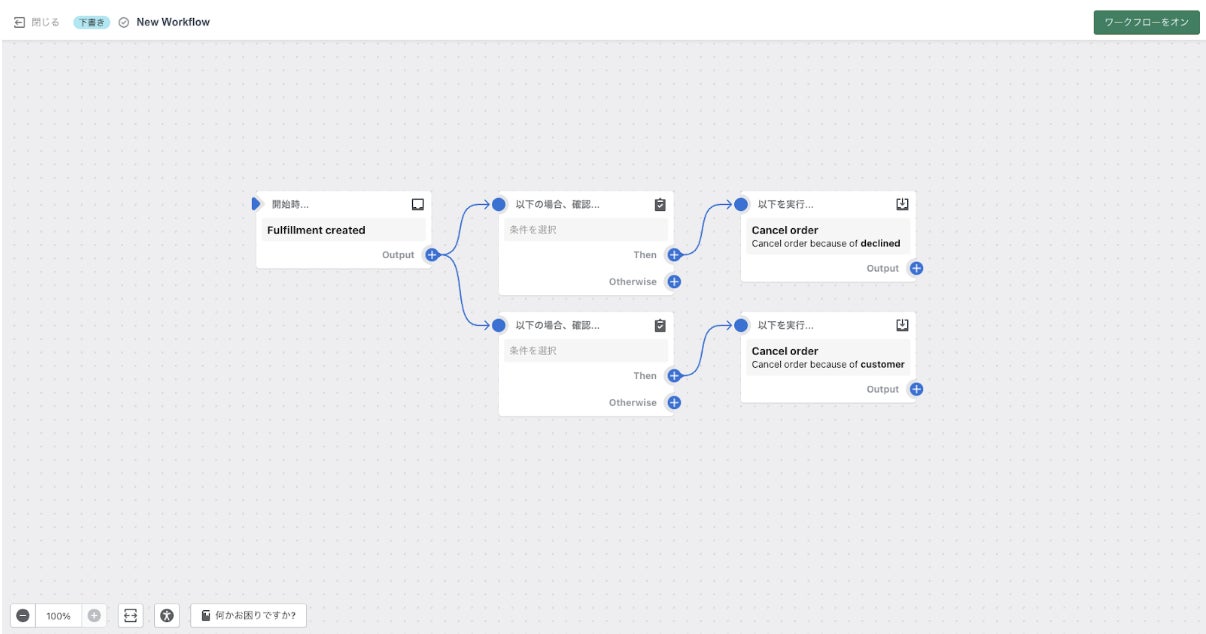Screen dimensions: 1206x634
Task: Open the accessibility options icon
Action: click(x=167, y=616)
